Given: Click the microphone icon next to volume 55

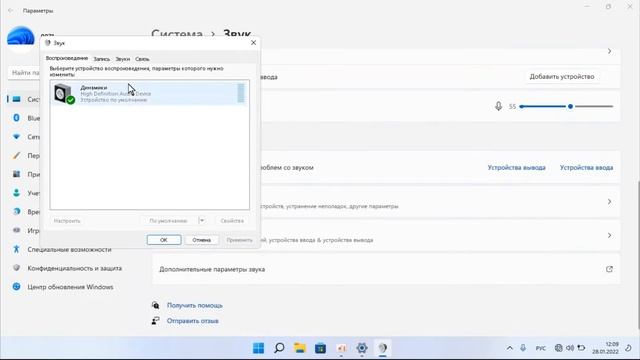Looking at the screenshot, I should pos(498,106).
